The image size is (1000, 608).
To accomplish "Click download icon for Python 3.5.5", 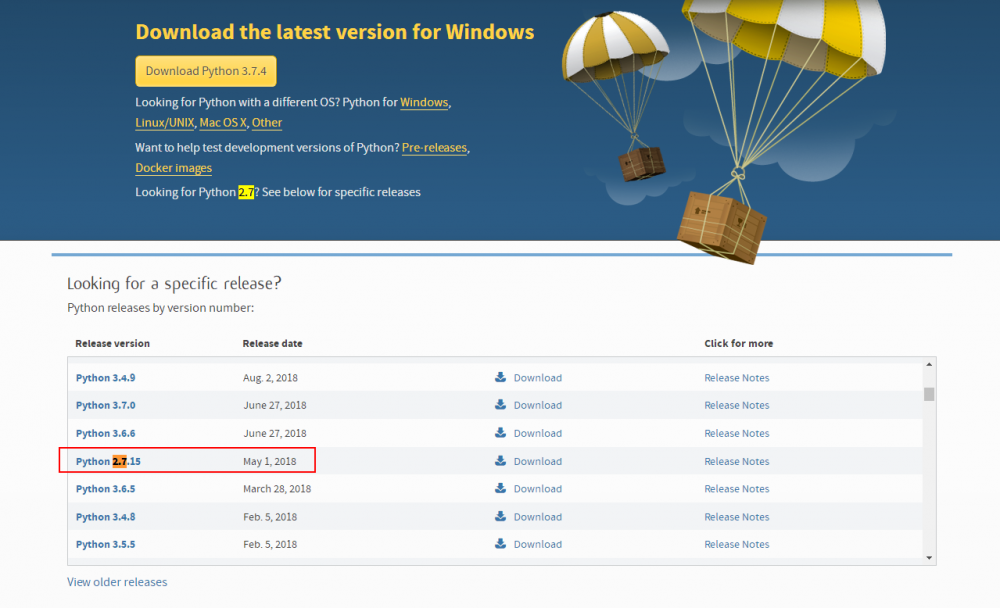I will point(501,544).
